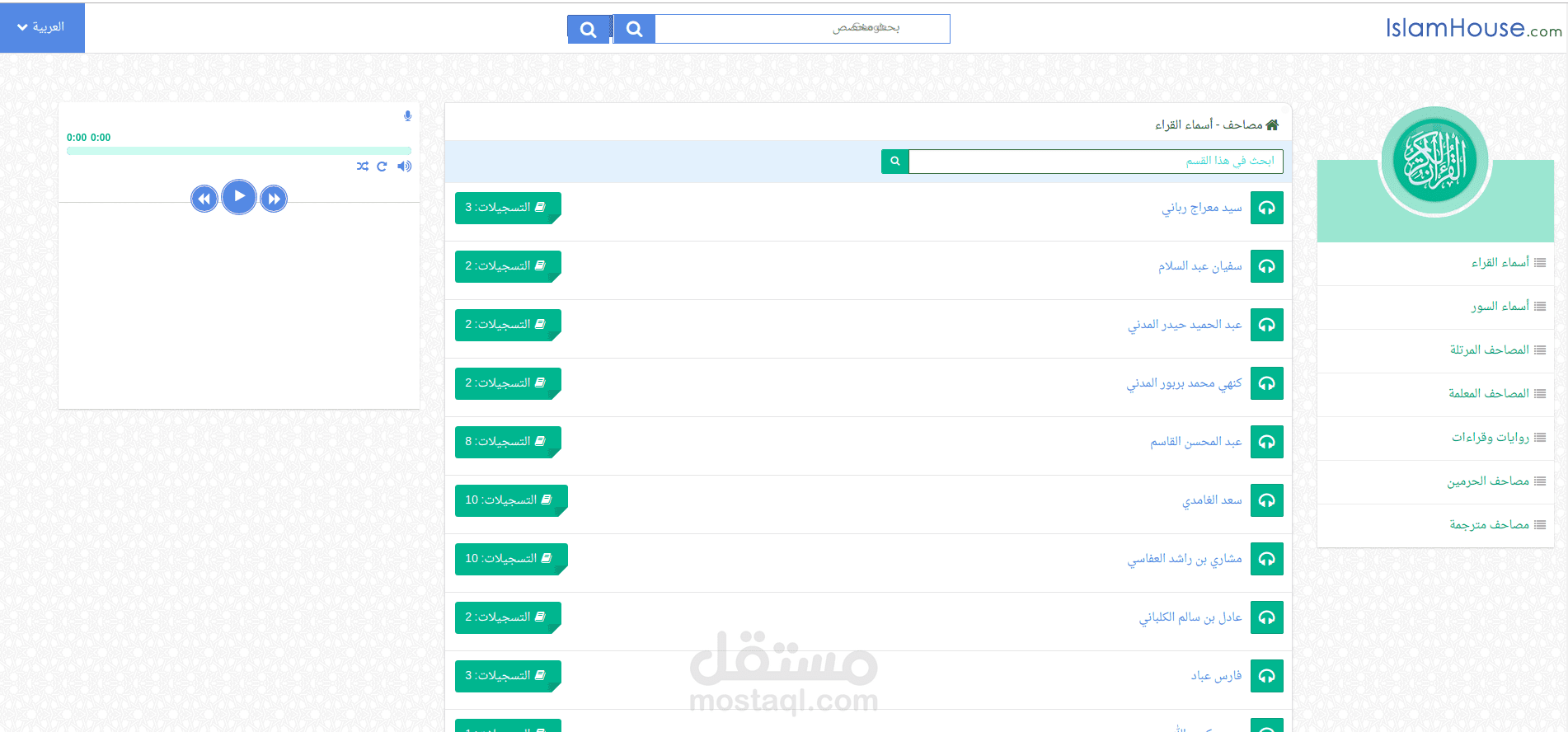The image size is (1568, 732).
Task: Click the top search field
Action: [x=802, y=28]
